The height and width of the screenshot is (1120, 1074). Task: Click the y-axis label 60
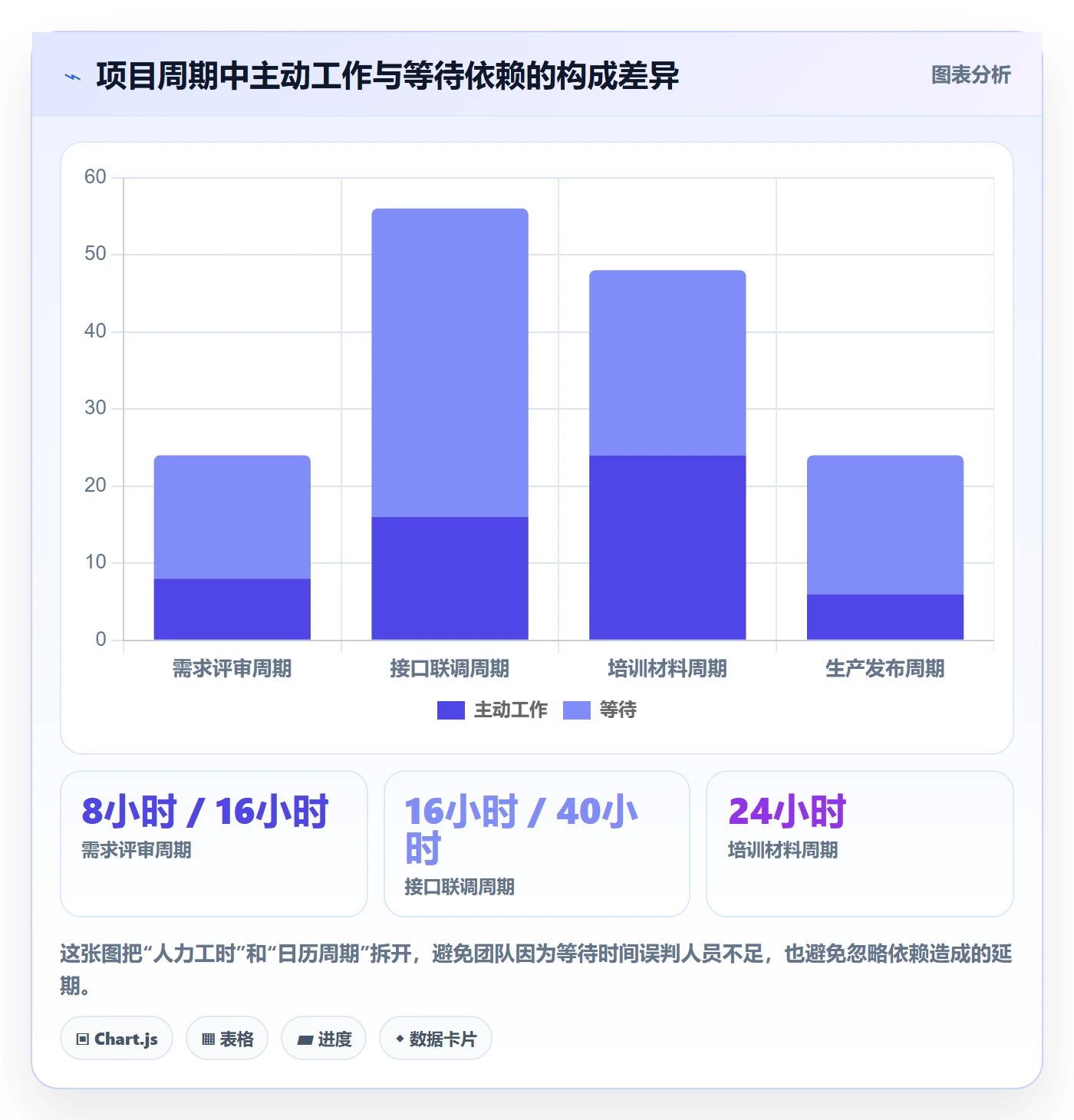(x=95, y=177)
